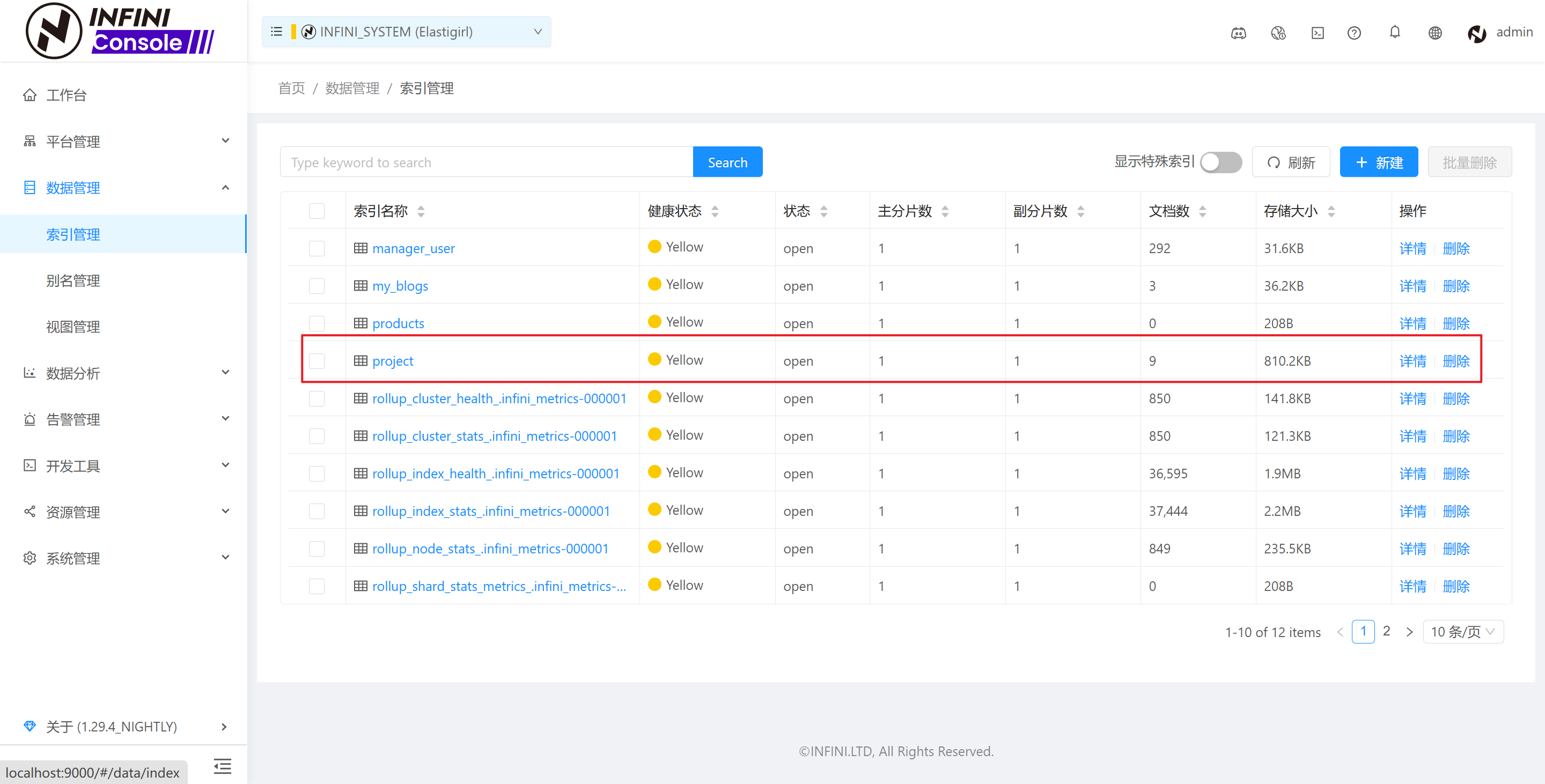Click the cluster list icon beside INFINI_SYSTEM

click(x=276, y=32)
